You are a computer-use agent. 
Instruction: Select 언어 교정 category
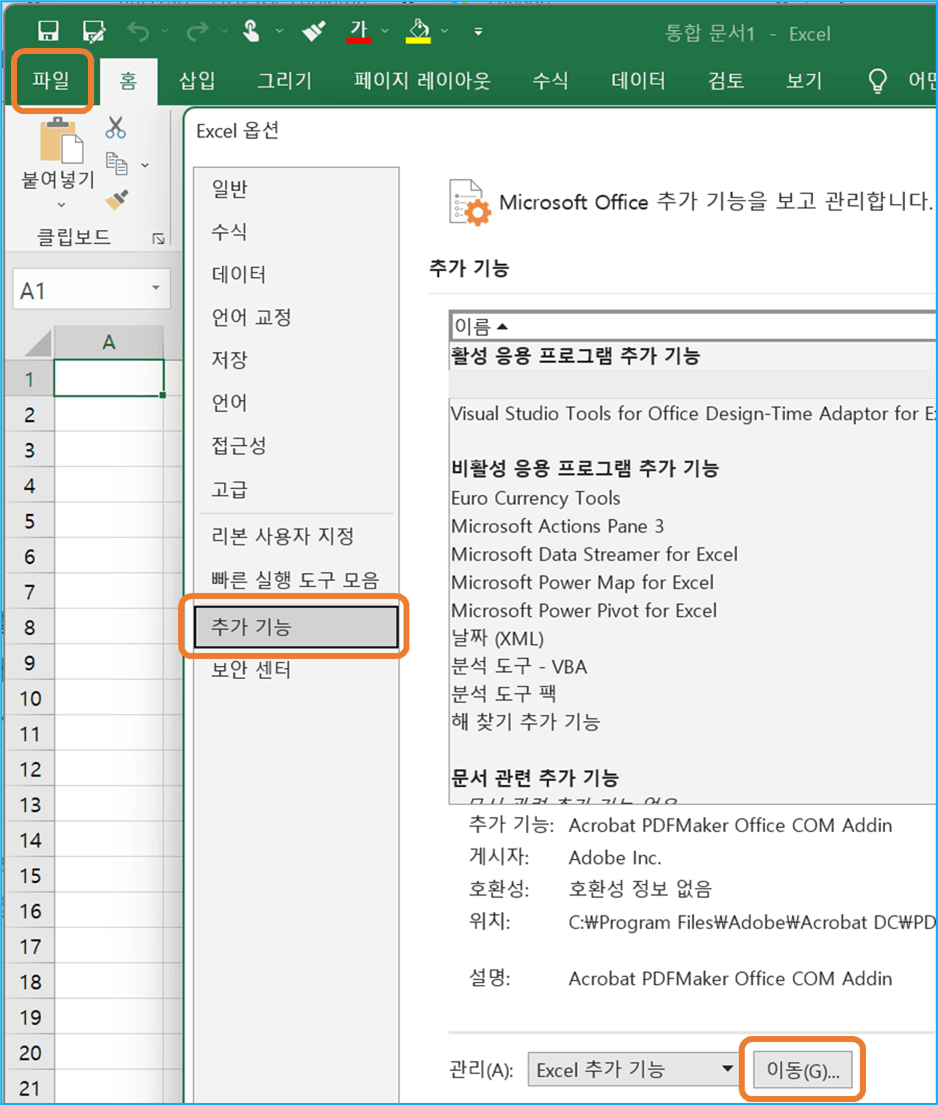pos(296,317)
